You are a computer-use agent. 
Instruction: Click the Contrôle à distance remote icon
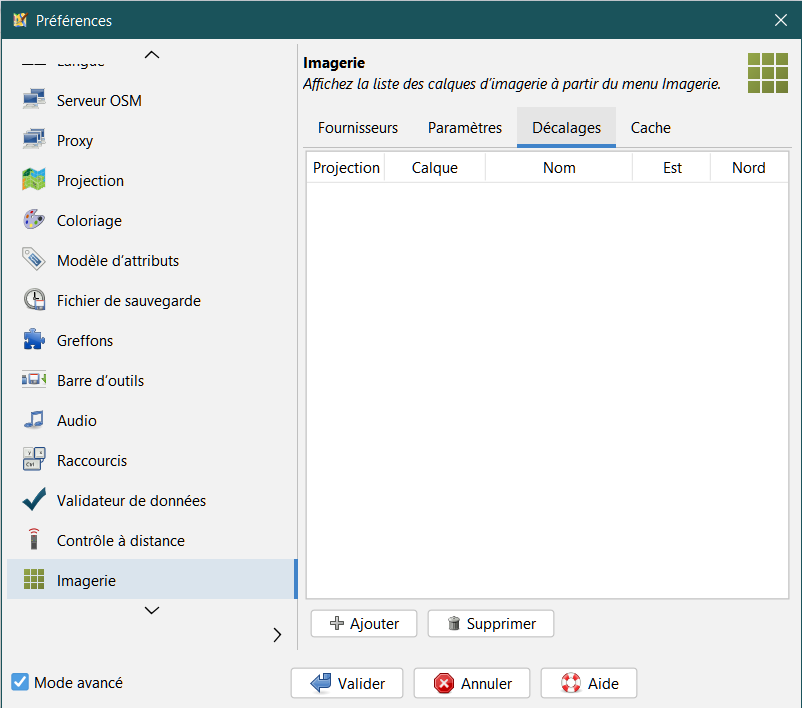[34, 540]
